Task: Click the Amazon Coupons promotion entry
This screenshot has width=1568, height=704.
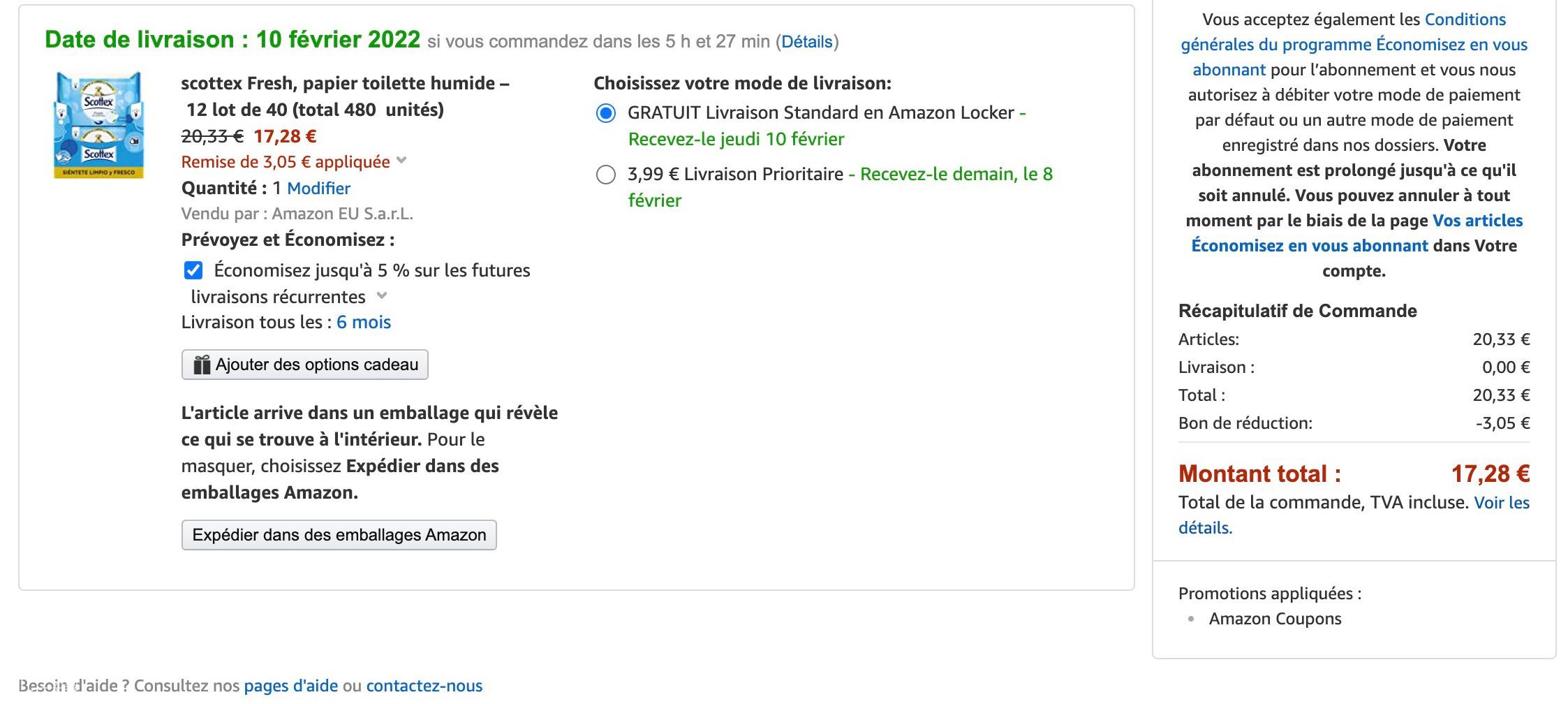Action: pos(1275,619)
